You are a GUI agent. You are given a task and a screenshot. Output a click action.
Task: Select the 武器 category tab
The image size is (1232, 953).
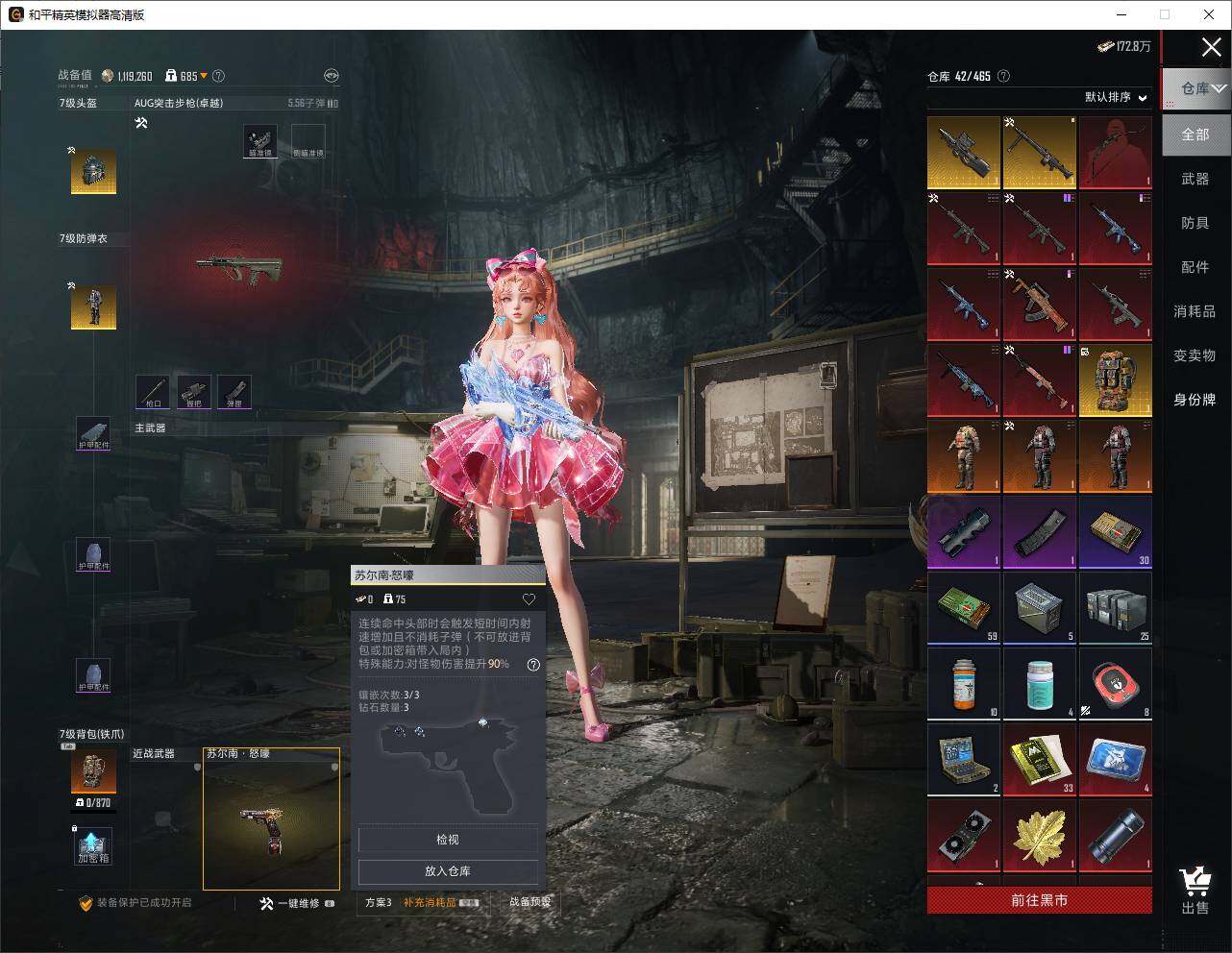pyautogui.click(x=1195, y=179)
